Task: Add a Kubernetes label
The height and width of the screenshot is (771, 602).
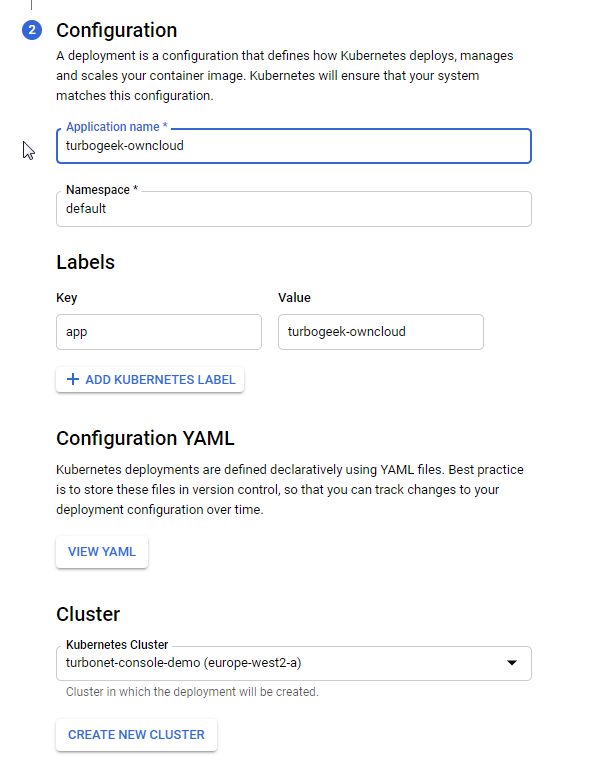Action: pyautogui.click(x=150, y=380)
